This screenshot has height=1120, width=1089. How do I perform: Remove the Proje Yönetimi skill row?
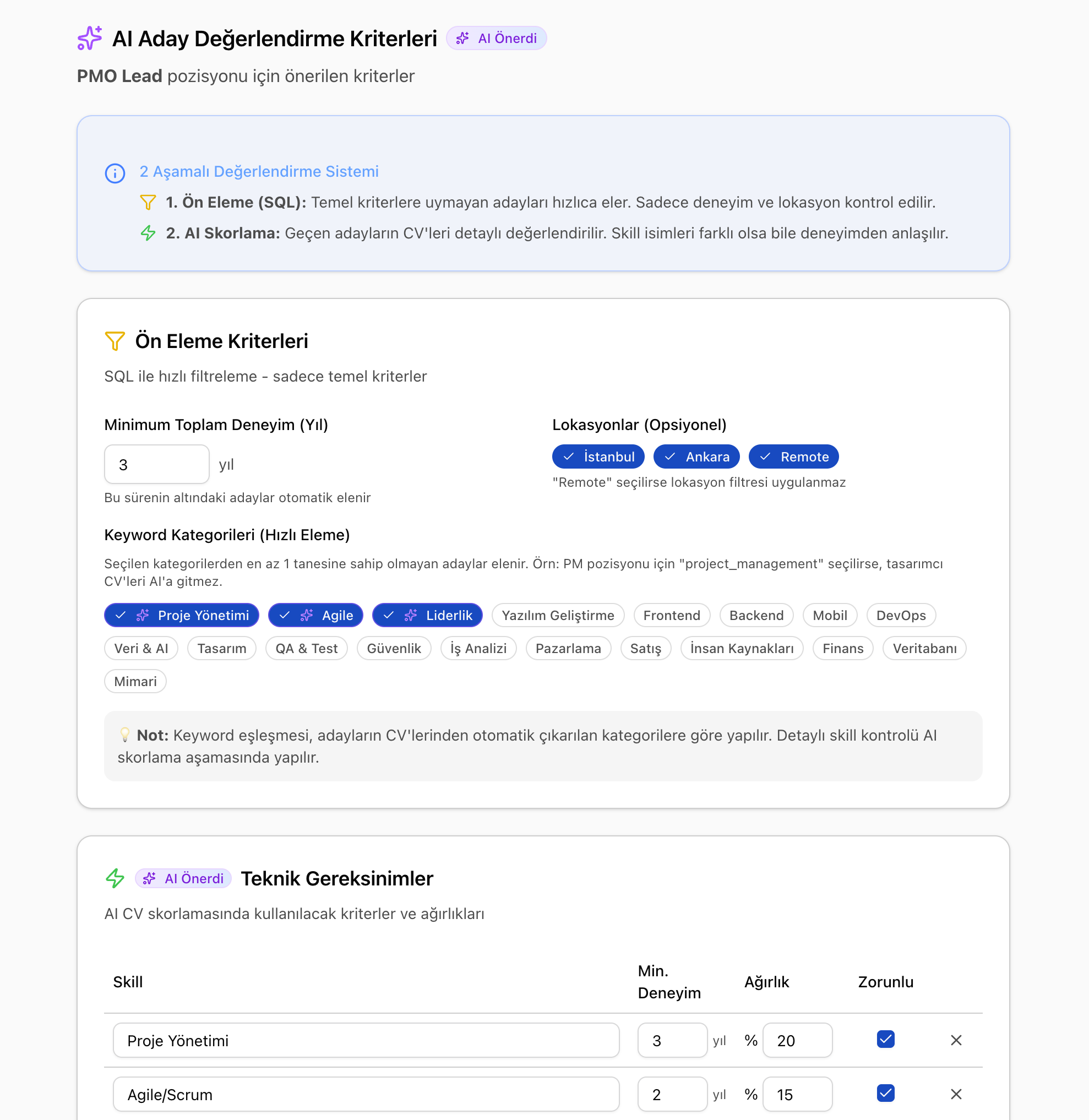(956, 1040)
